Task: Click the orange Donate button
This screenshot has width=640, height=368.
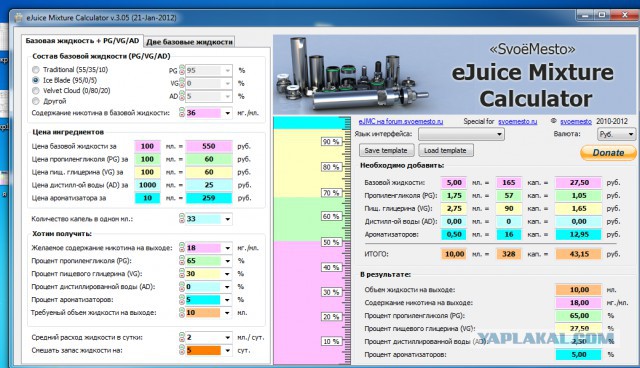Action: click(x=608, y=153)
